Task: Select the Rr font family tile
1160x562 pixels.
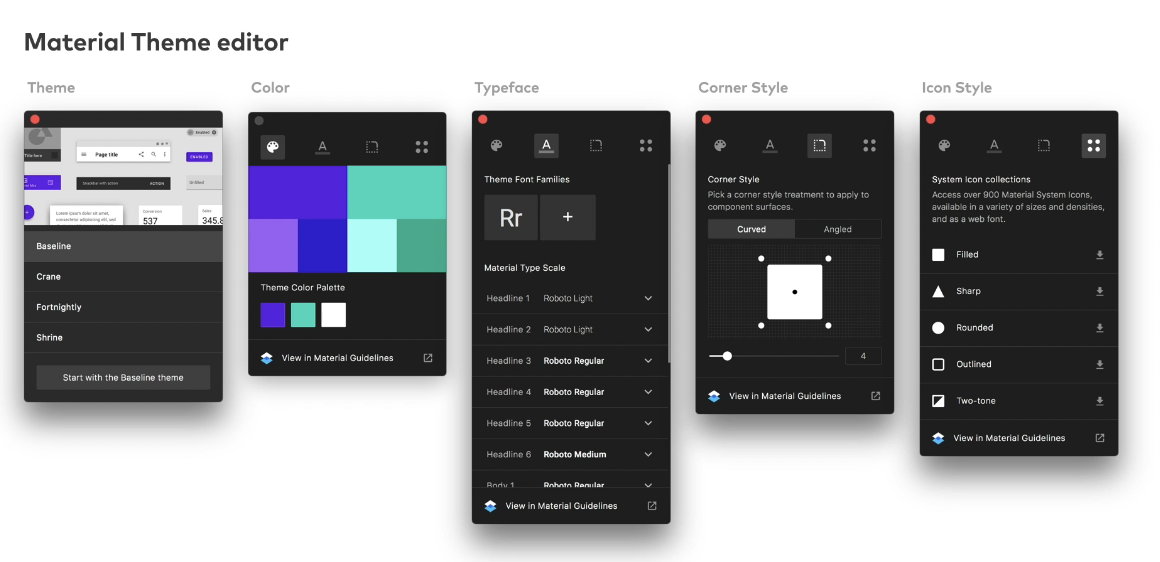Action: pos(511,217)
